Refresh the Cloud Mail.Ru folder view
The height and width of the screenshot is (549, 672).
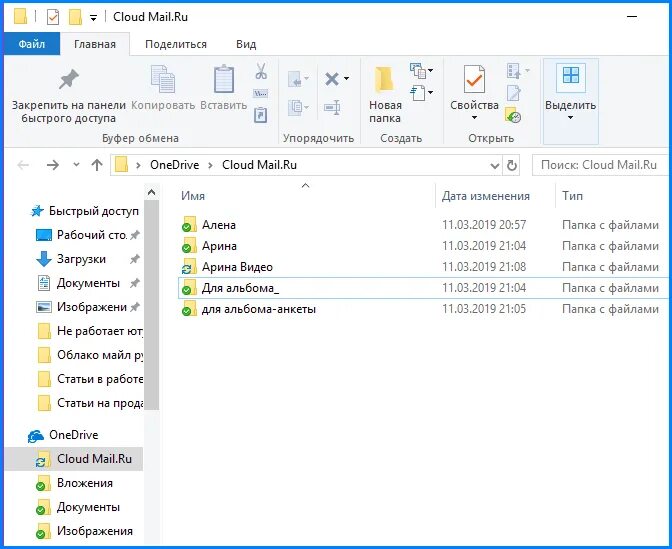coord(512,165)
